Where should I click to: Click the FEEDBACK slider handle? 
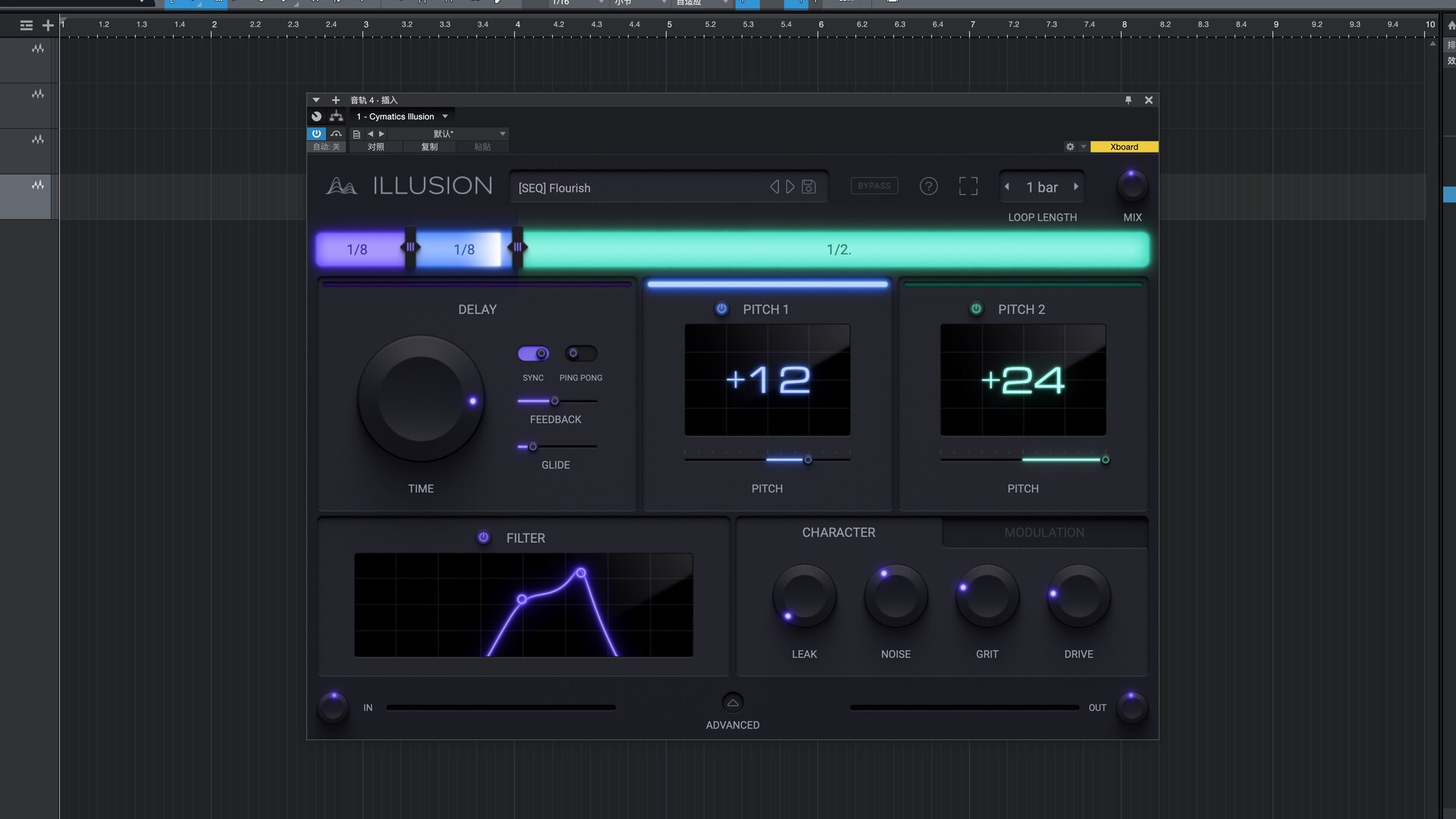click(554, 401)
